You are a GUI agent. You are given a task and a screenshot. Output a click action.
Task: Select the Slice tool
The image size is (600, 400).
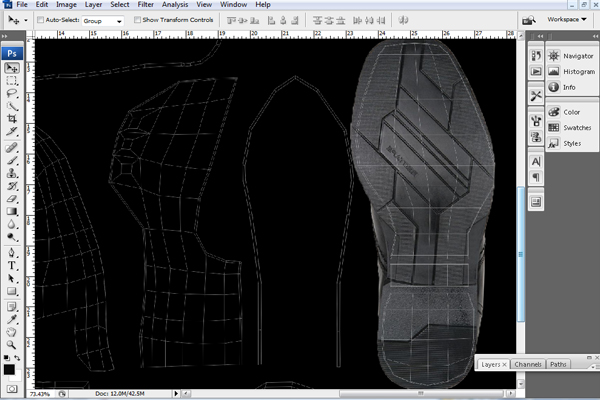(x=11, y=131)
